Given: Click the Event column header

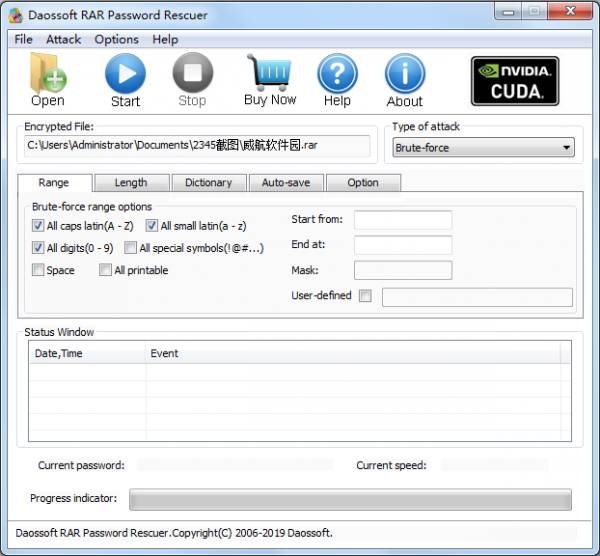Looking at the screenshot, I should coord(353,353).
